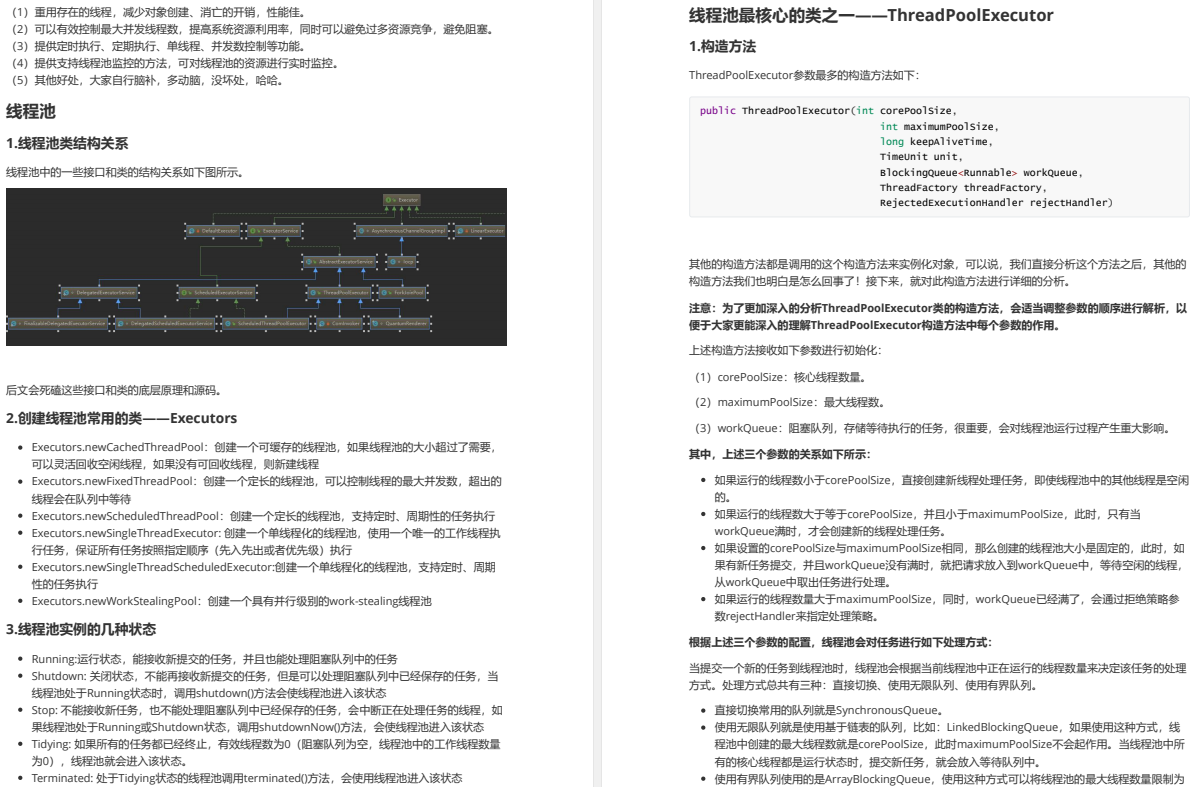Click bullet 如果运行的线程数量大于maximumPoolSize
Image resolution: width=1190 pixels, height=787 pixels.
[947, 607]
